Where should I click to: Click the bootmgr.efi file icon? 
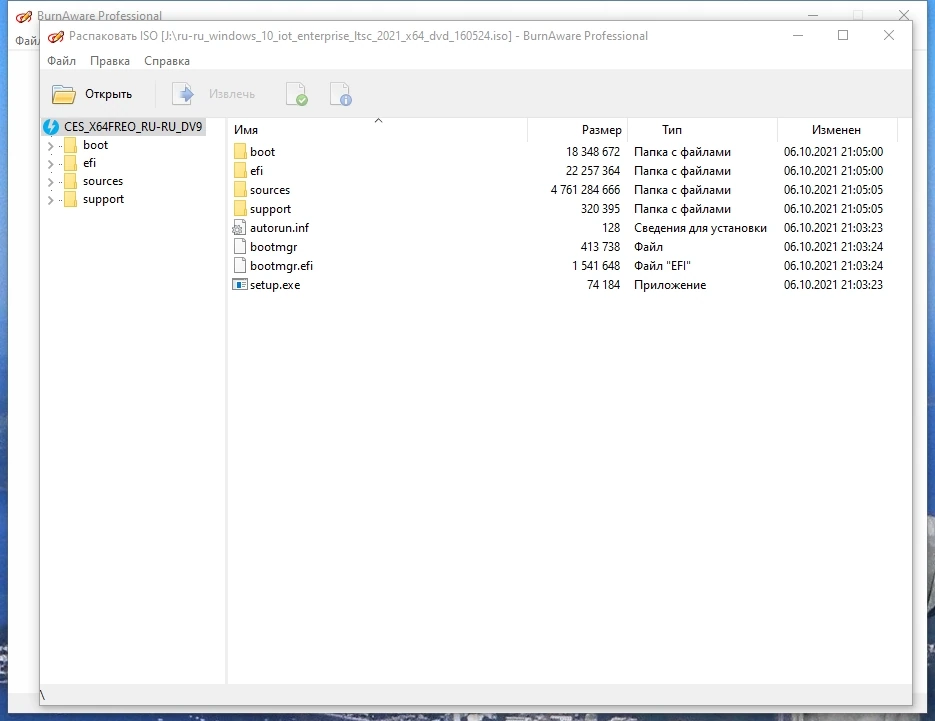pyautogui.click(x=240, y=265)
